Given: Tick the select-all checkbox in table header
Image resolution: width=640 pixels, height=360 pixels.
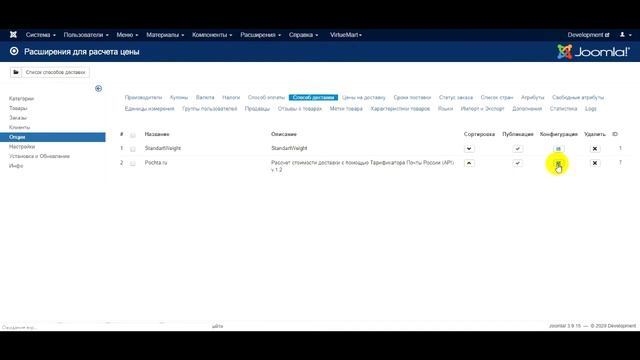Looking at the screenshot, I should tap(133, 135).
